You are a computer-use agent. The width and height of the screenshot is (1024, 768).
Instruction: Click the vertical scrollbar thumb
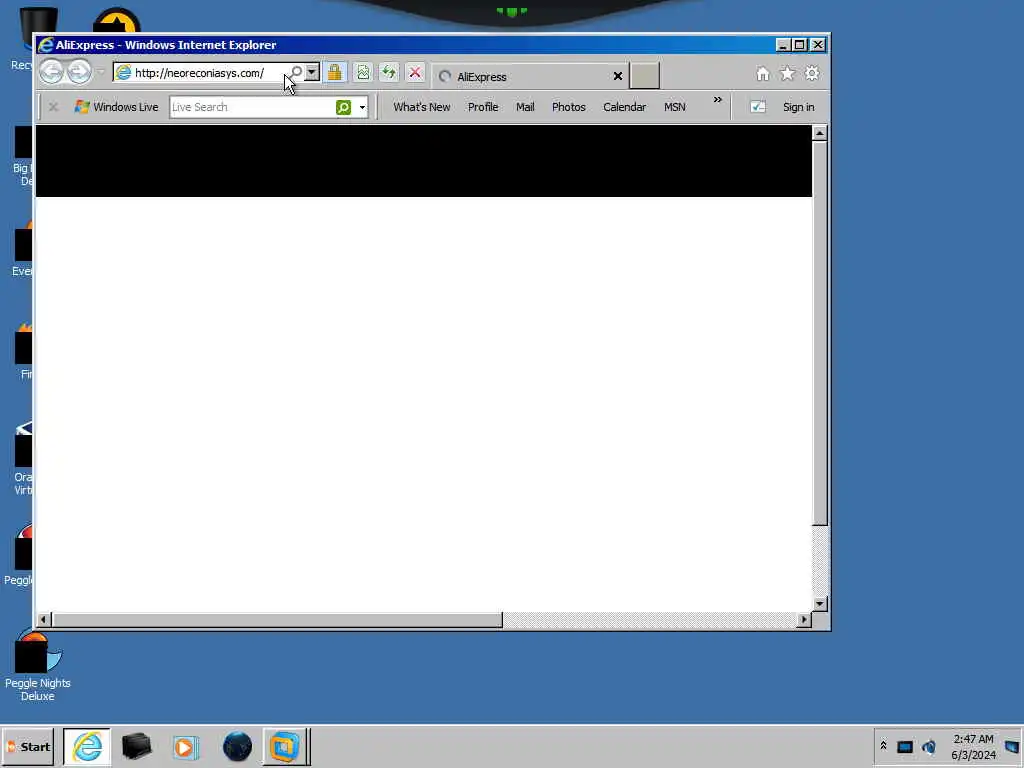point(820,333)
